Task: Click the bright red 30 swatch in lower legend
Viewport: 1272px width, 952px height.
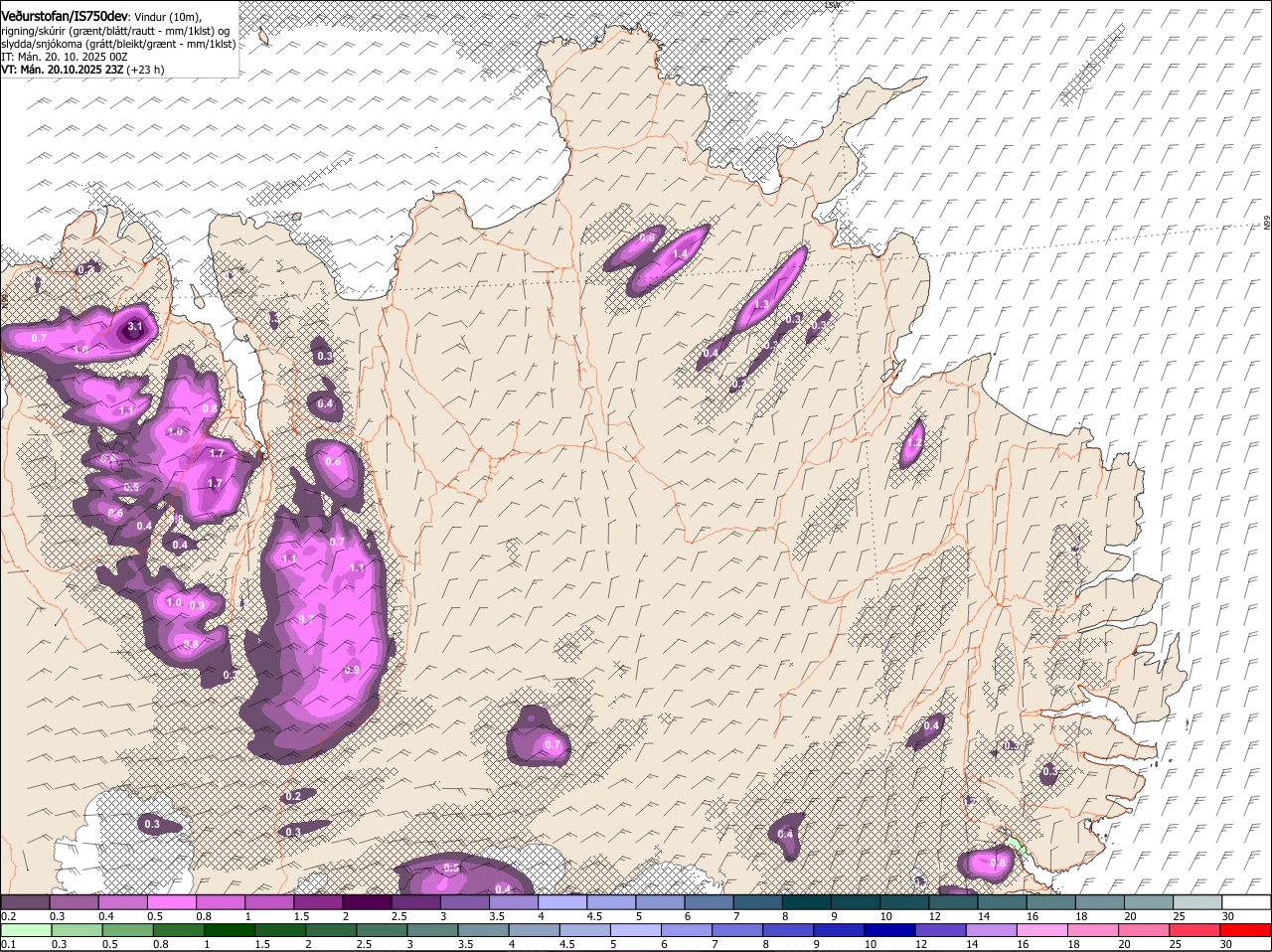Action: pos(1245,930)
